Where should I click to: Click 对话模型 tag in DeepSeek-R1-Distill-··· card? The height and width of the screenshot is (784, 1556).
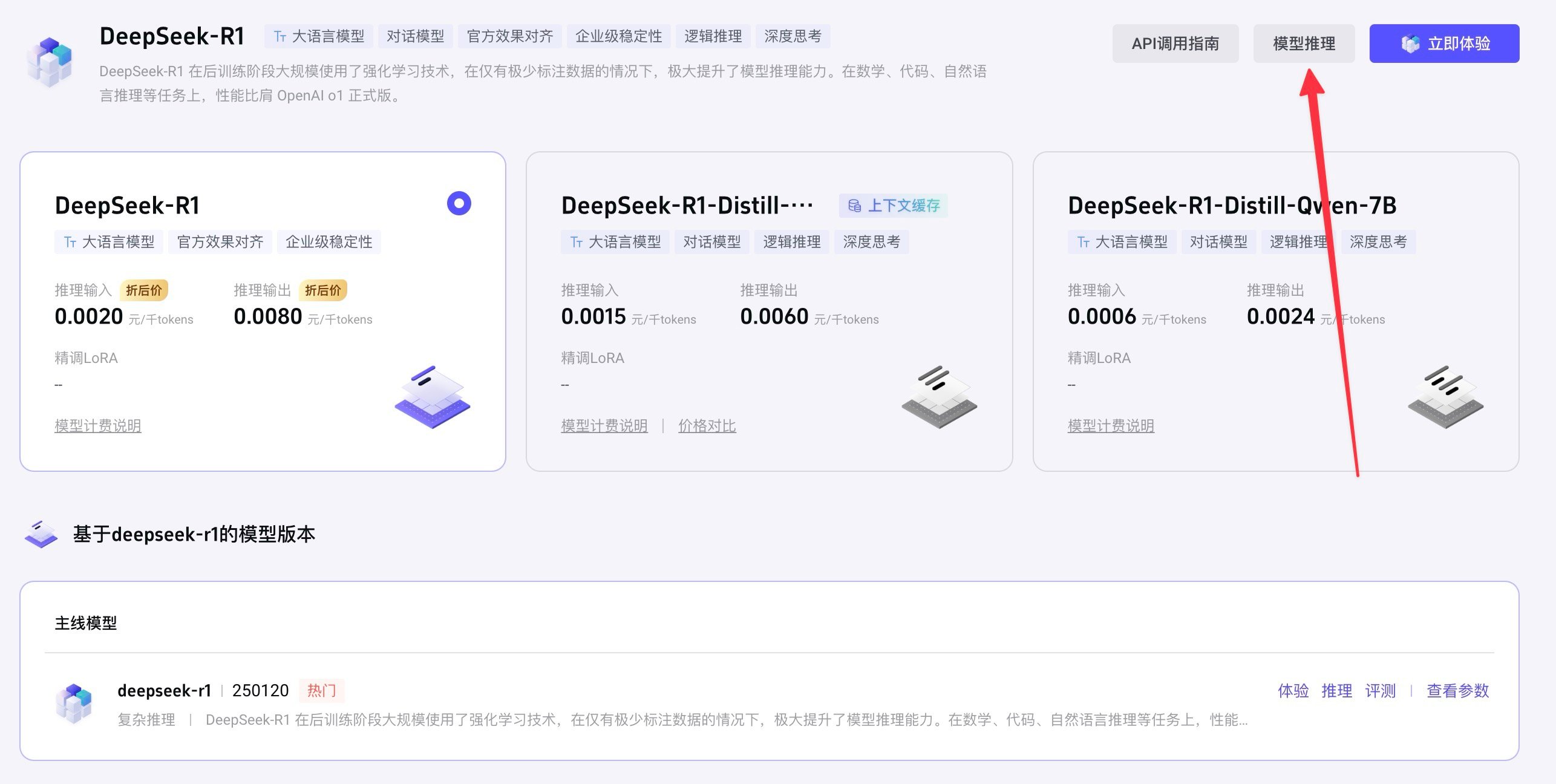tap(712, 242)
